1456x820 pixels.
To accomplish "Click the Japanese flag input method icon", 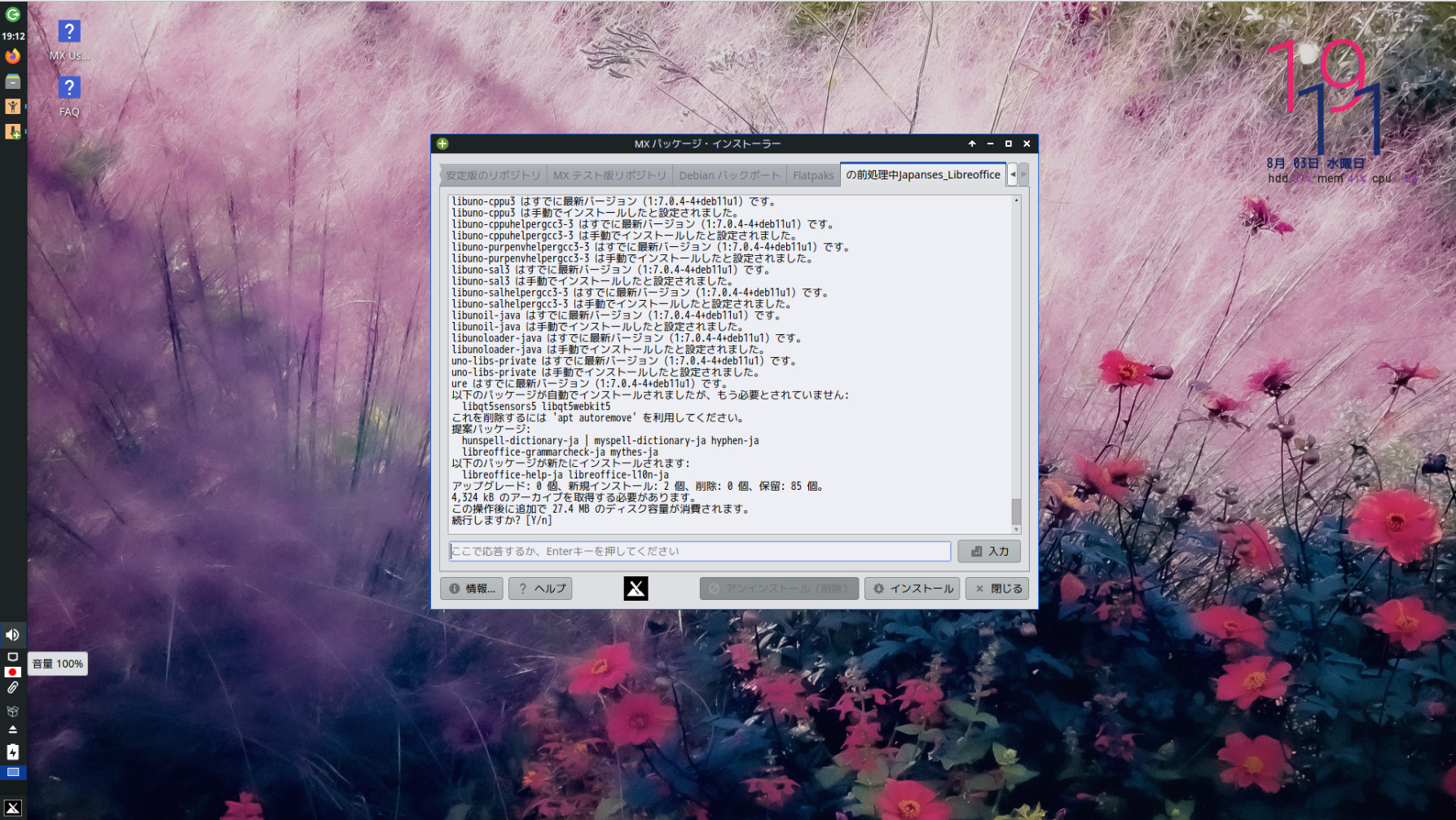I will [13, 672].
